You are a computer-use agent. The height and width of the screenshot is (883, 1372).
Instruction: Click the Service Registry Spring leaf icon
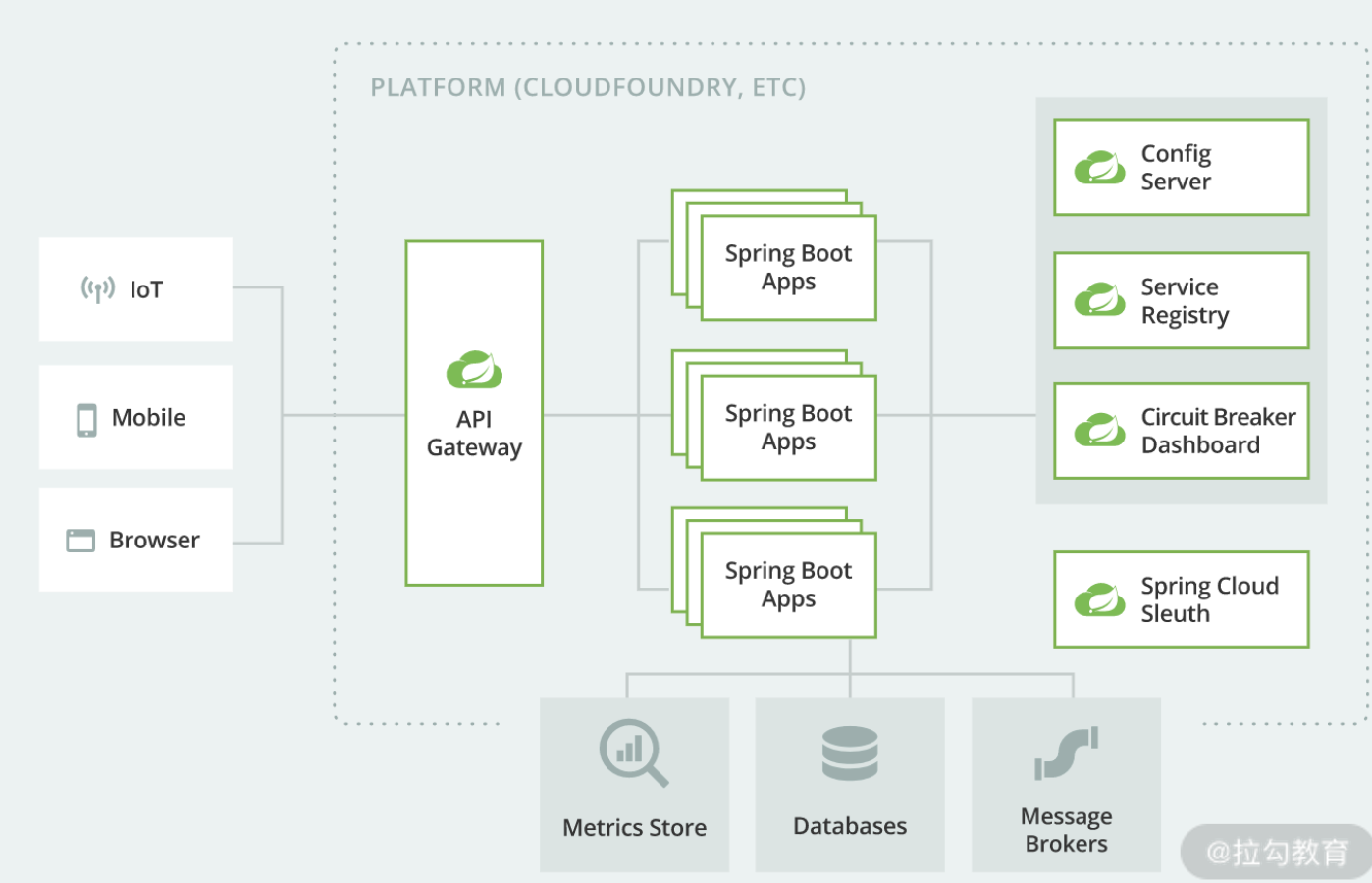(x=1099, y=300)
